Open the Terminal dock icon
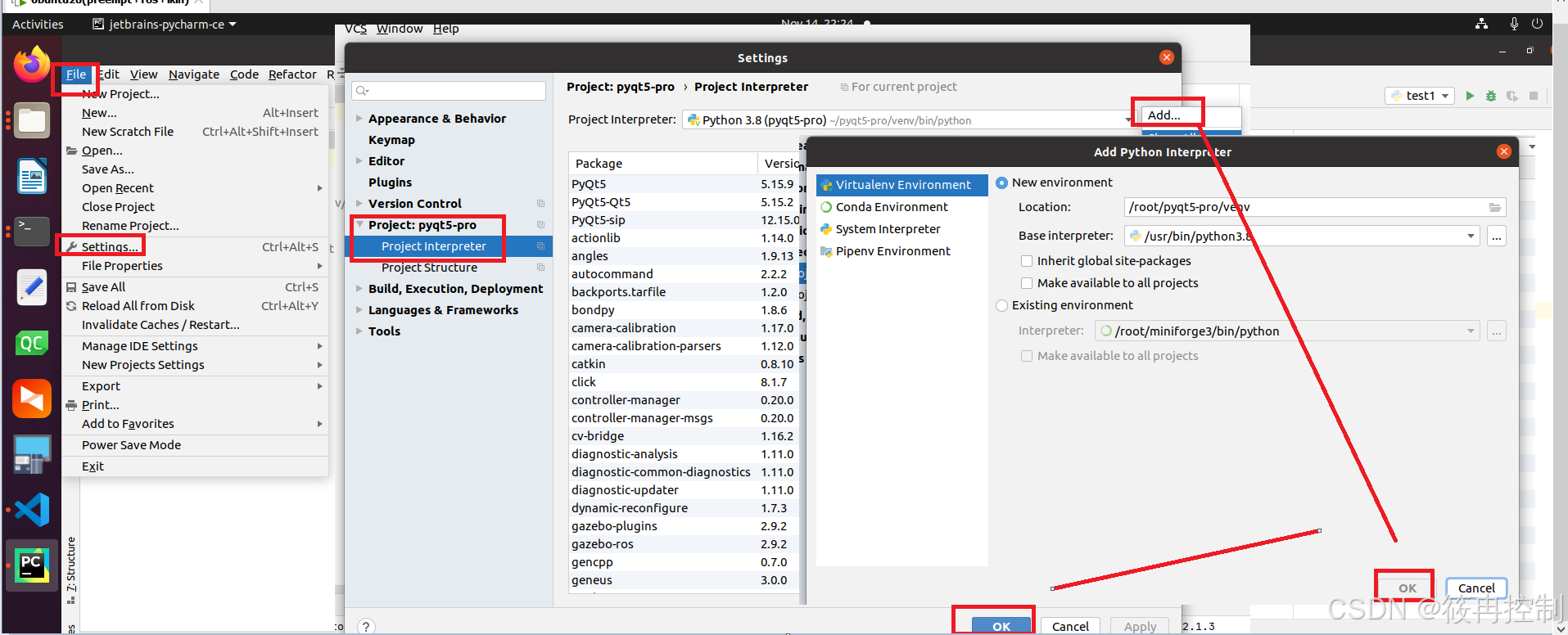This screenshot has width=1568, height=635. pyautogui.click(x=32, y=232)
